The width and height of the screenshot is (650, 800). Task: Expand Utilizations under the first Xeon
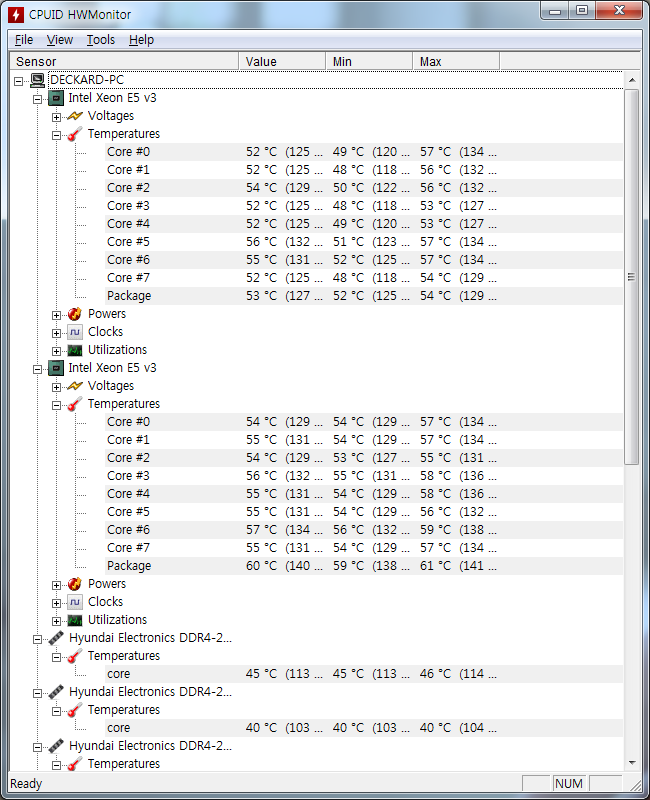(x=56, y=351)
